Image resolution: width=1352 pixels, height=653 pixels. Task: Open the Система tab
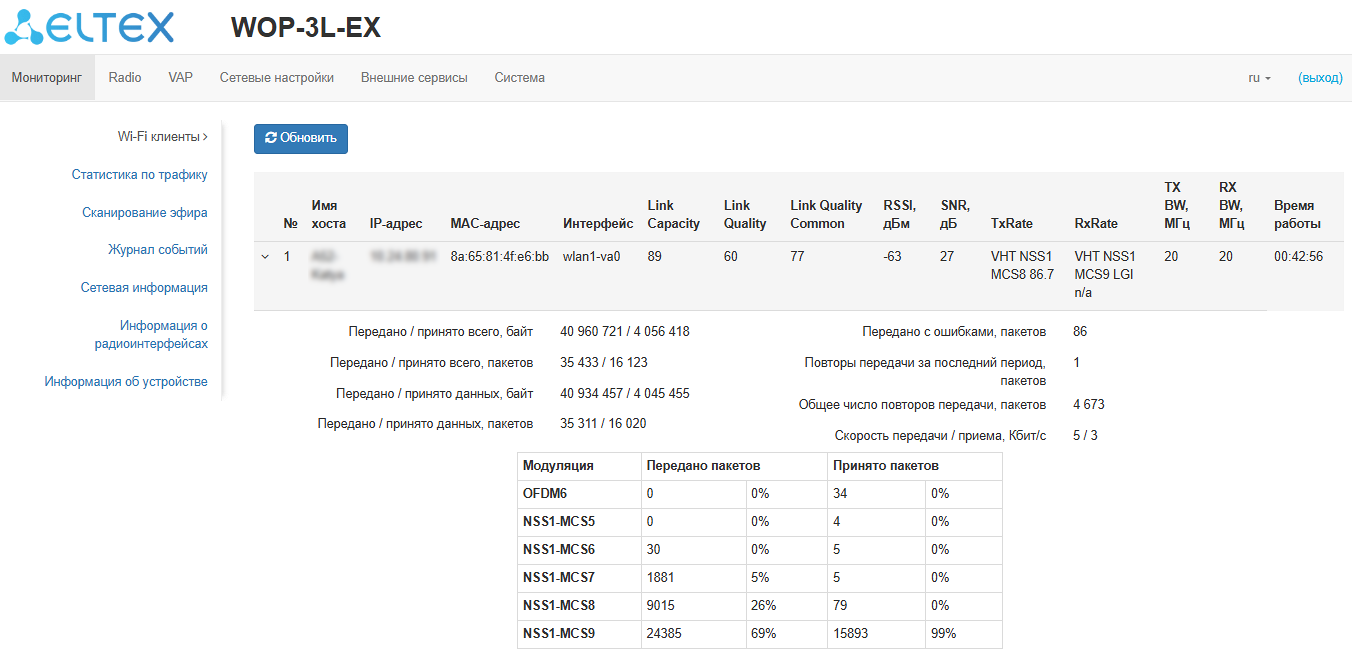(x=519, y=78)
